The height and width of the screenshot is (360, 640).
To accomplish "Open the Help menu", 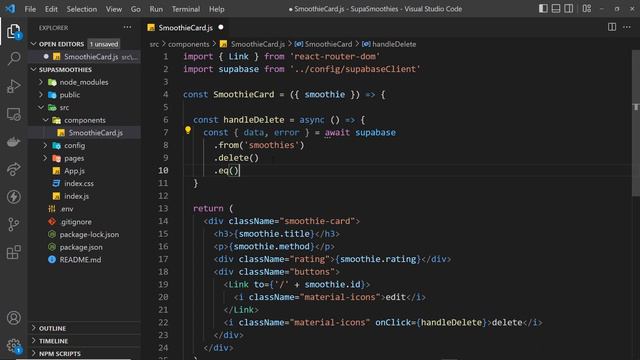I will (x=217, y=9).
